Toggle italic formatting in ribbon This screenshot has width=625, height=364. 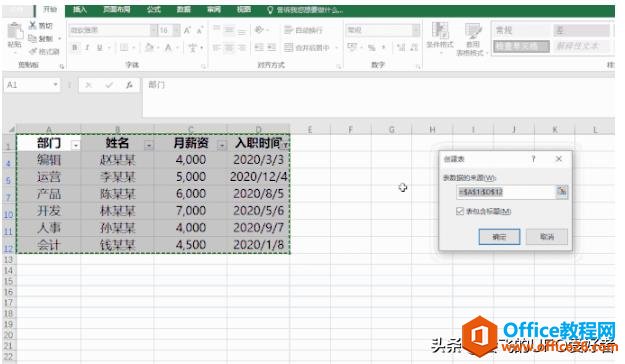pyautogui.click(x=87, y=47)
